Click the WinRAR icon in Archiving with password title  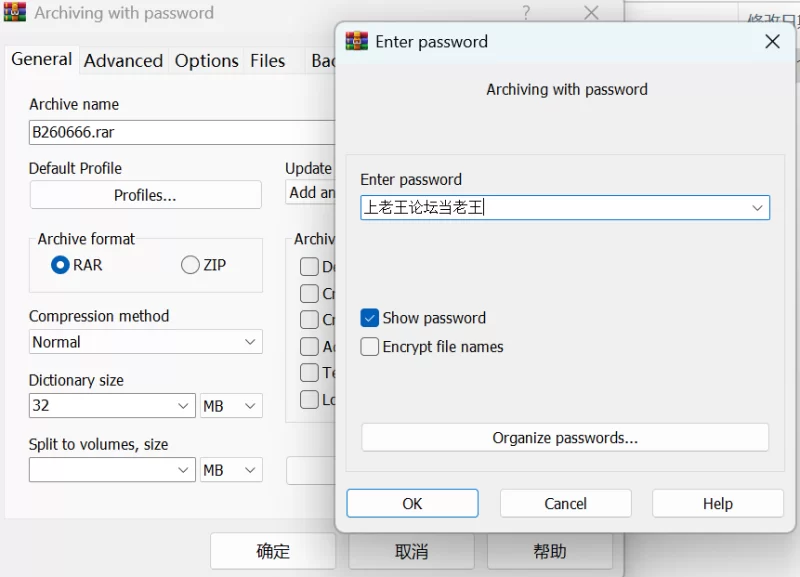(x=14, y=12)
